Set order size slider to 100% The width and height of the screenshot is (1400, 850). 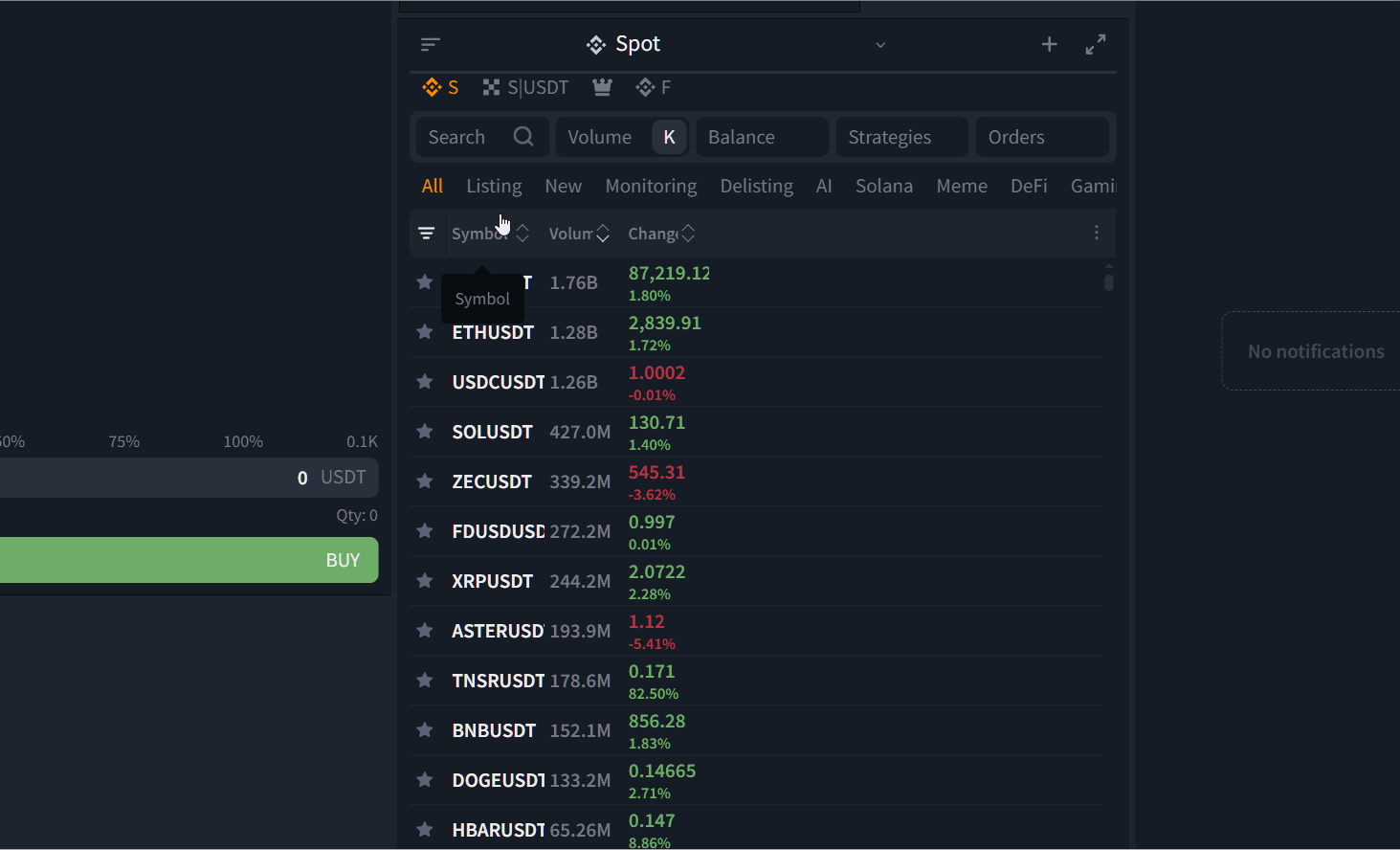(x=243, y=441)
